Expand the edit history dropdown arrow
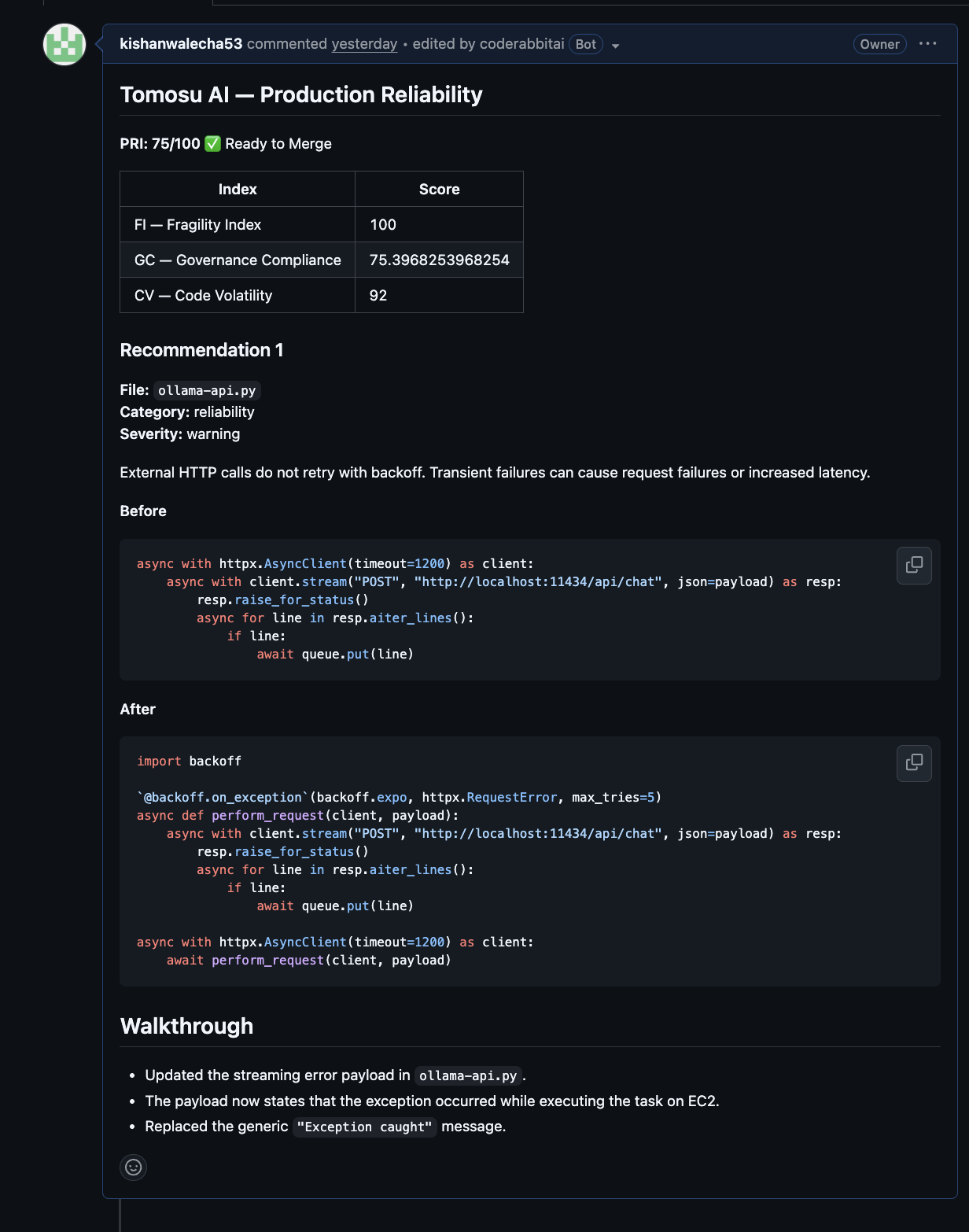Screen dimensions: 969x1232 (x=616, y=46)
